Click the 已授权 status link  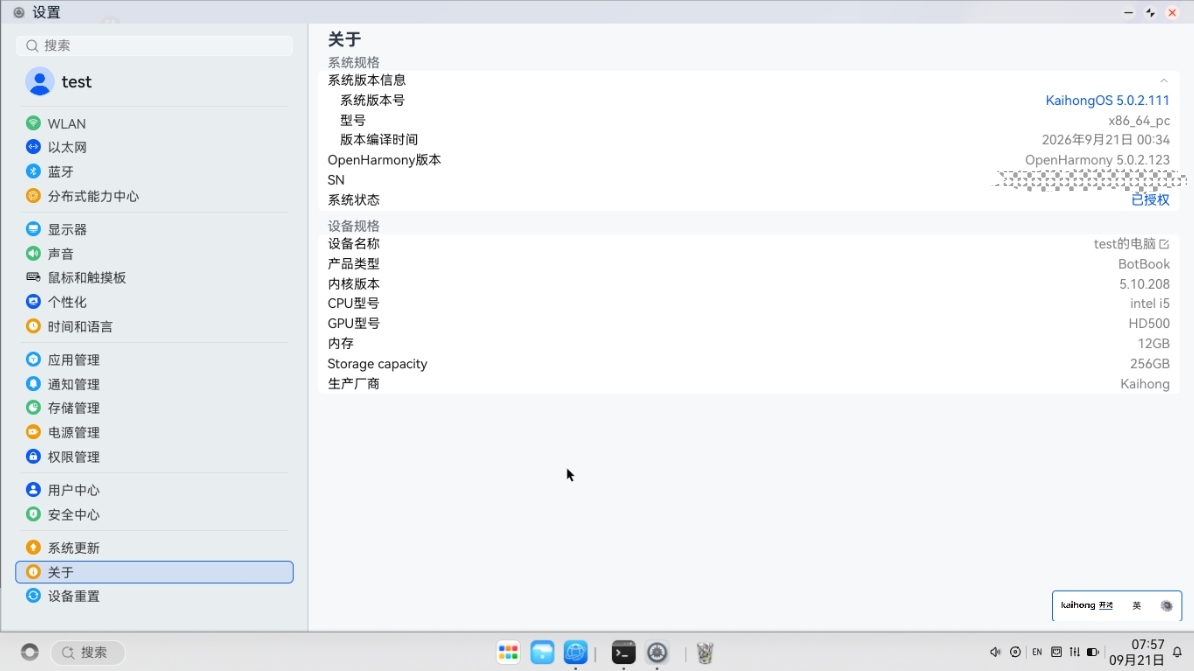coord(1150,200)
